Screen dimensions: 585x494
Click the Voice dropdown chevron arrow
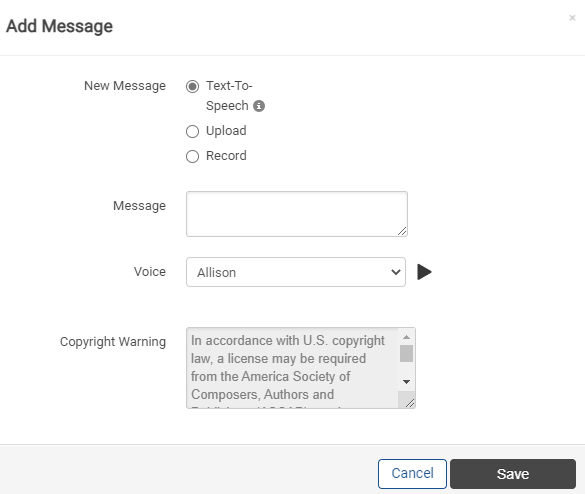tap(396, 272)
